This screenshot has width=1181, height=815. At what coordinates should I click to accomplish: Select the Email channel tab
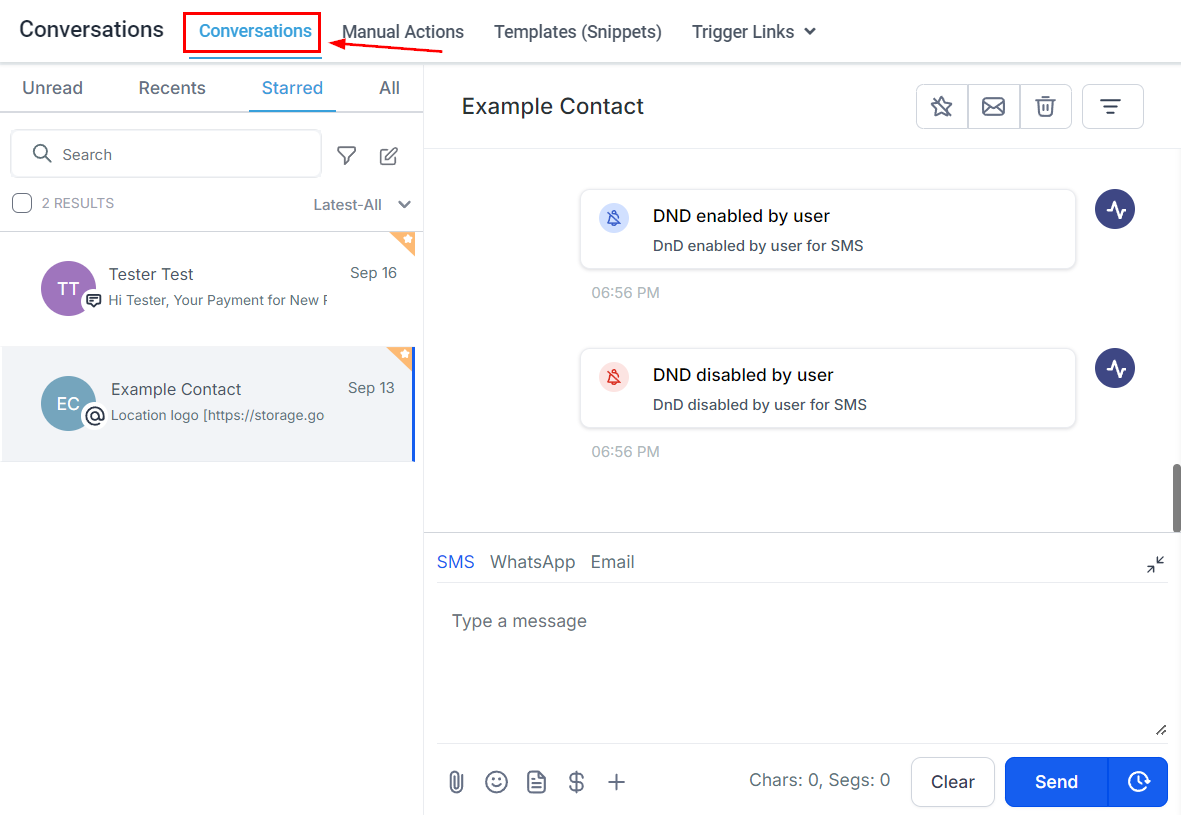point(612,562)
